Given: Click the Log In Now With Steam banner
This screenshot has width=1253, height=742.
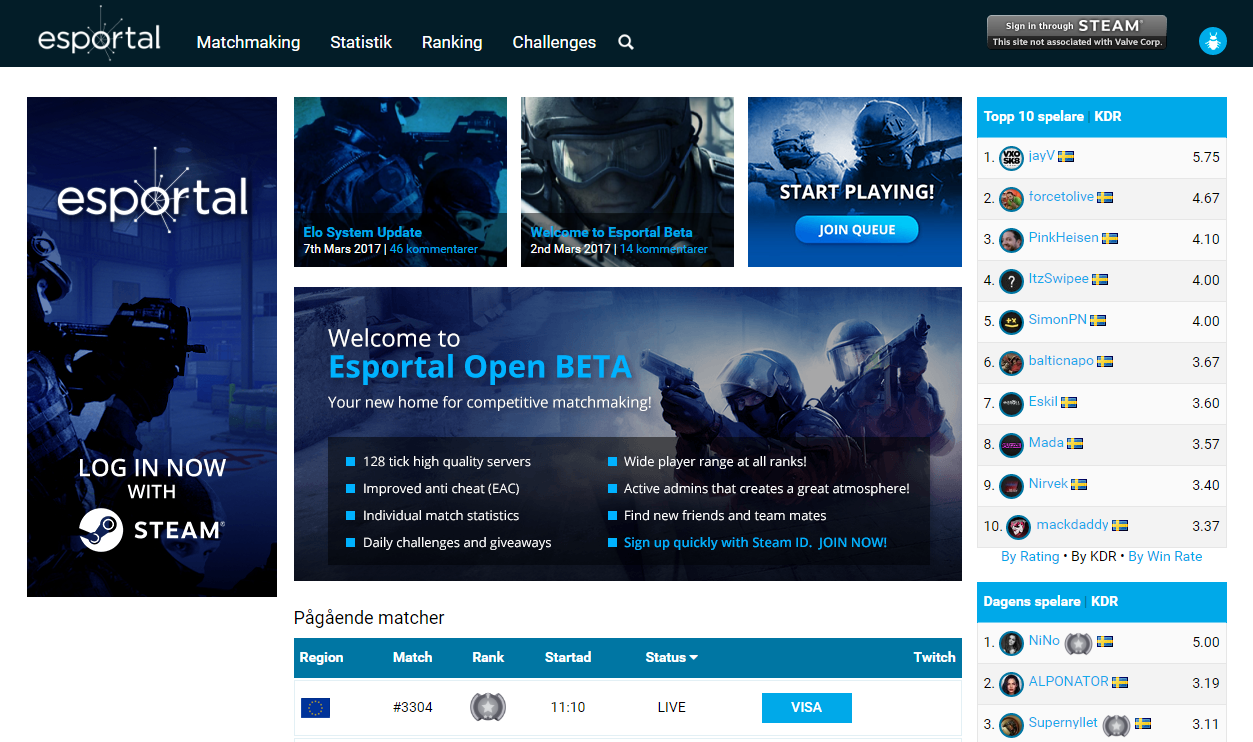Looking at the screenshot, I should [x=152, y=347].
